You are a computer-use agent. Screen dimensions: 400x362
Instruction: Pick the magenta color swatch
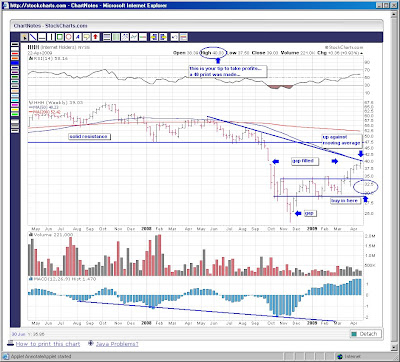(15, 105)
